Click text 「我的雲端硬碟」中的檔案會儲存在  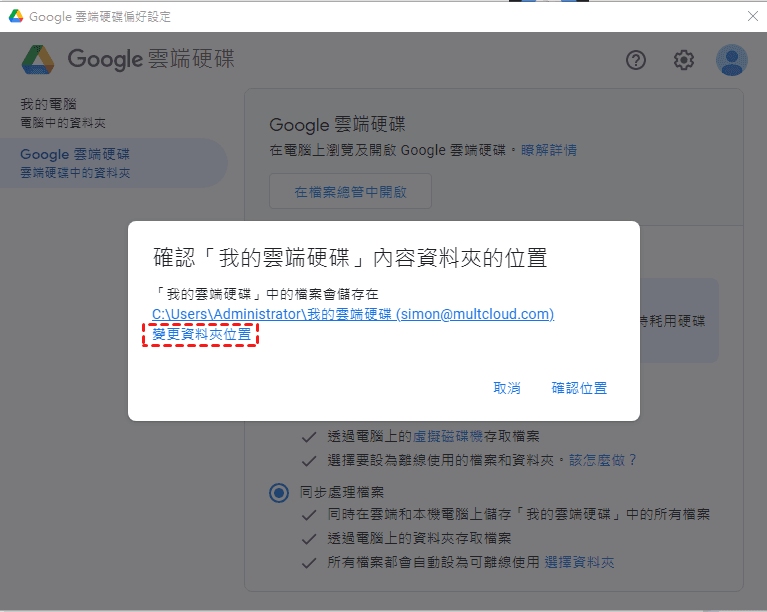[266, 294]
